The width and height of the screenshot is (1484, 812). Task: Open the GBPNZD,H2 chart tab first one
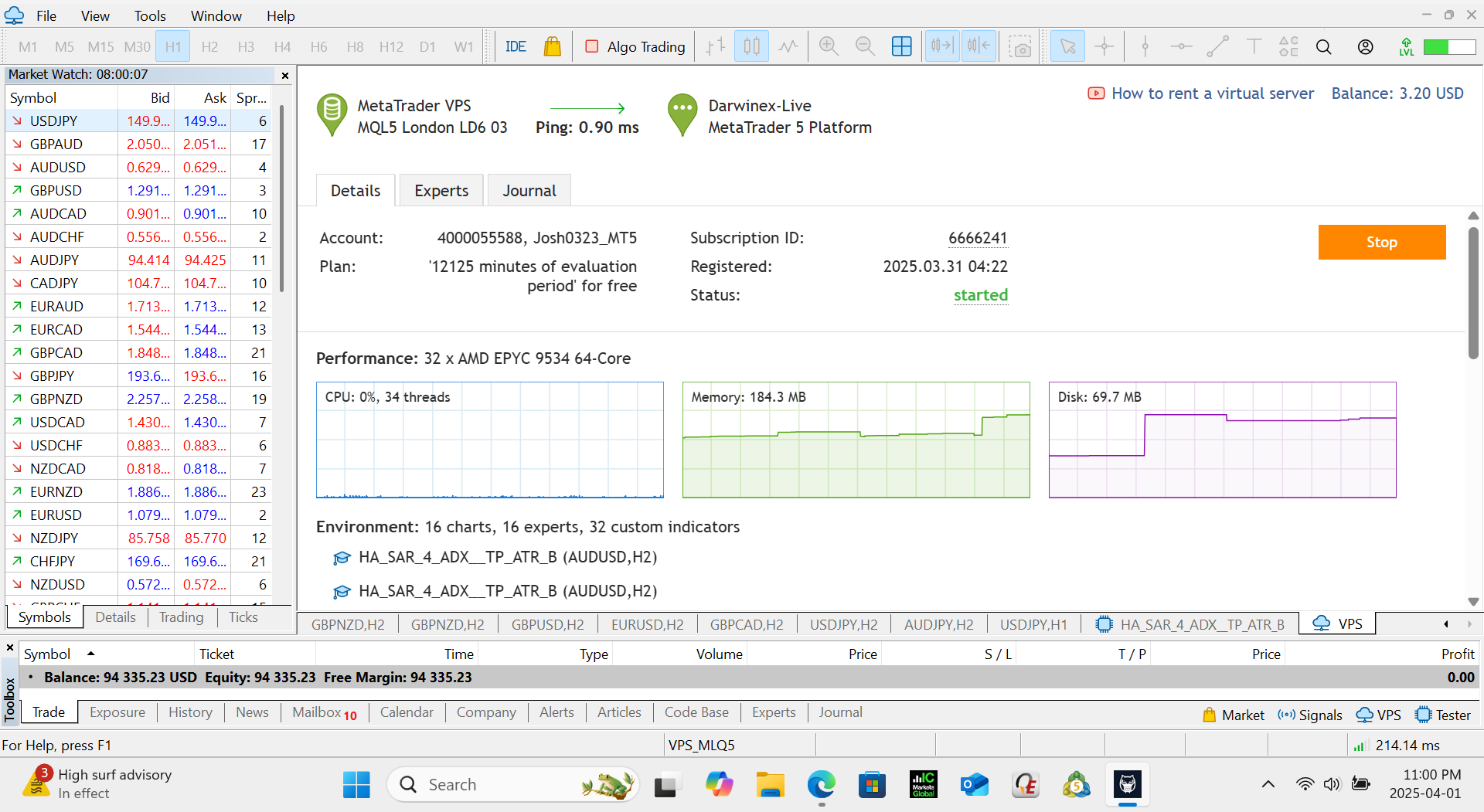pos(348,624)
